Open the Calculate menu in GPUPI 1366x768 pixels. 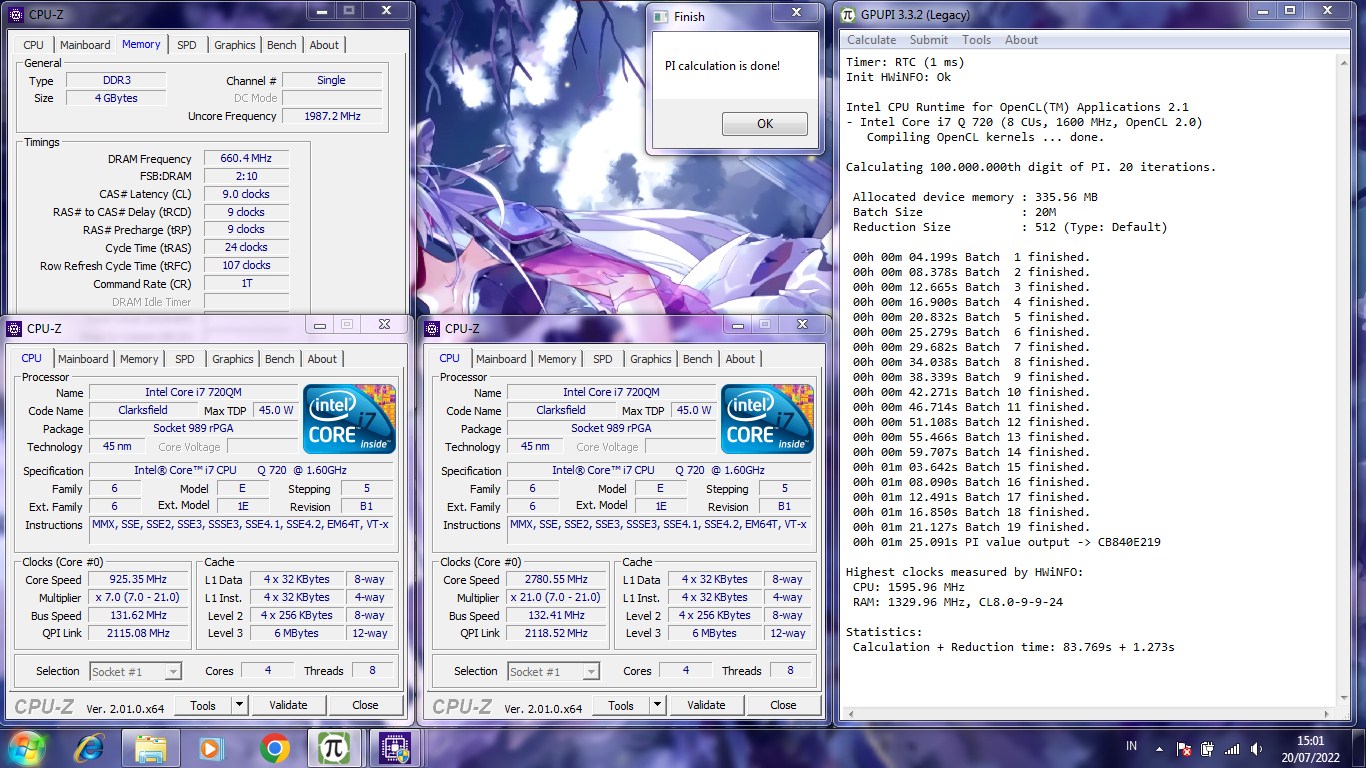pyautogui.click(x=872, y=40)
